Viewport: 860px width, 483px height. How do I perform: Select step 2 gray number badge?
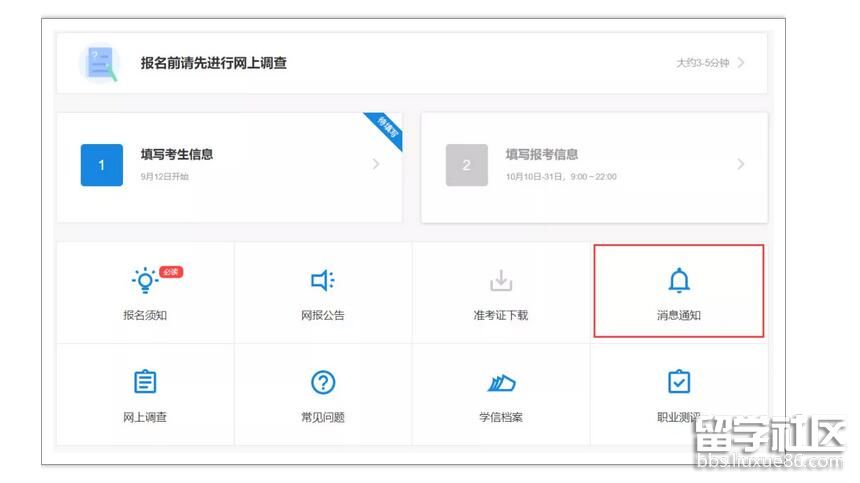[466, 165]
